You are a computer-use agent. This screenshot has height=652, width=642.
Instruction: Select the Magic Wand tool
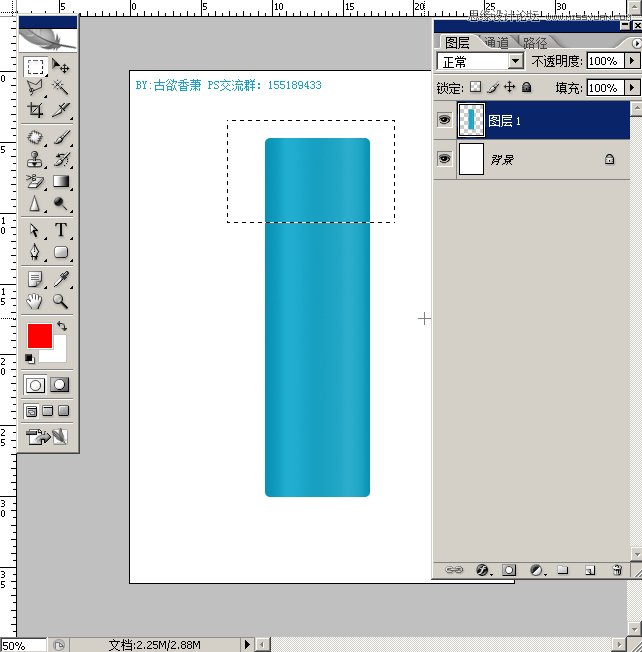(61, 88)
